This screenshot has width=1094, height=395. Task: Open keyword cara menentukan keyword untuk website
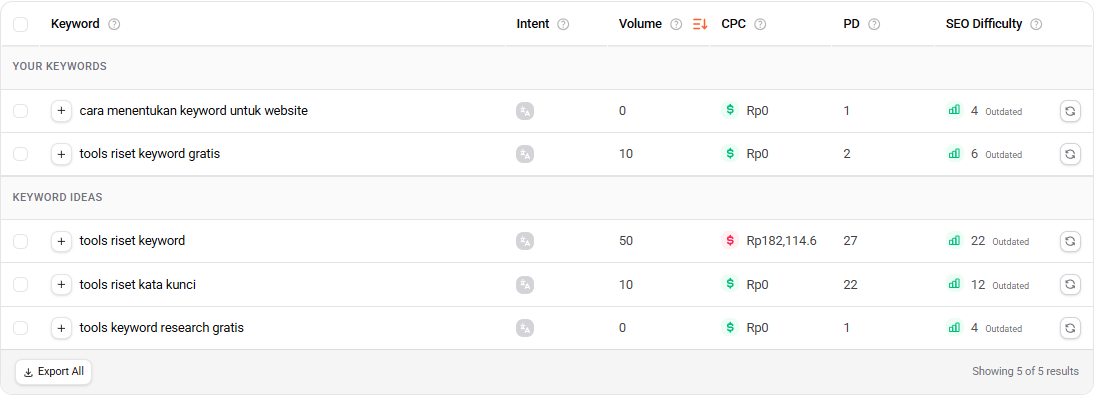click(x=193, y=110)
